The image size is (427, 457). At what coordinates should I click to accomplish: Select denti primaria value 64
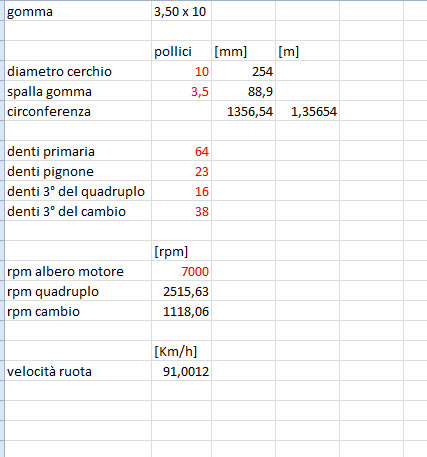(181, 151)
